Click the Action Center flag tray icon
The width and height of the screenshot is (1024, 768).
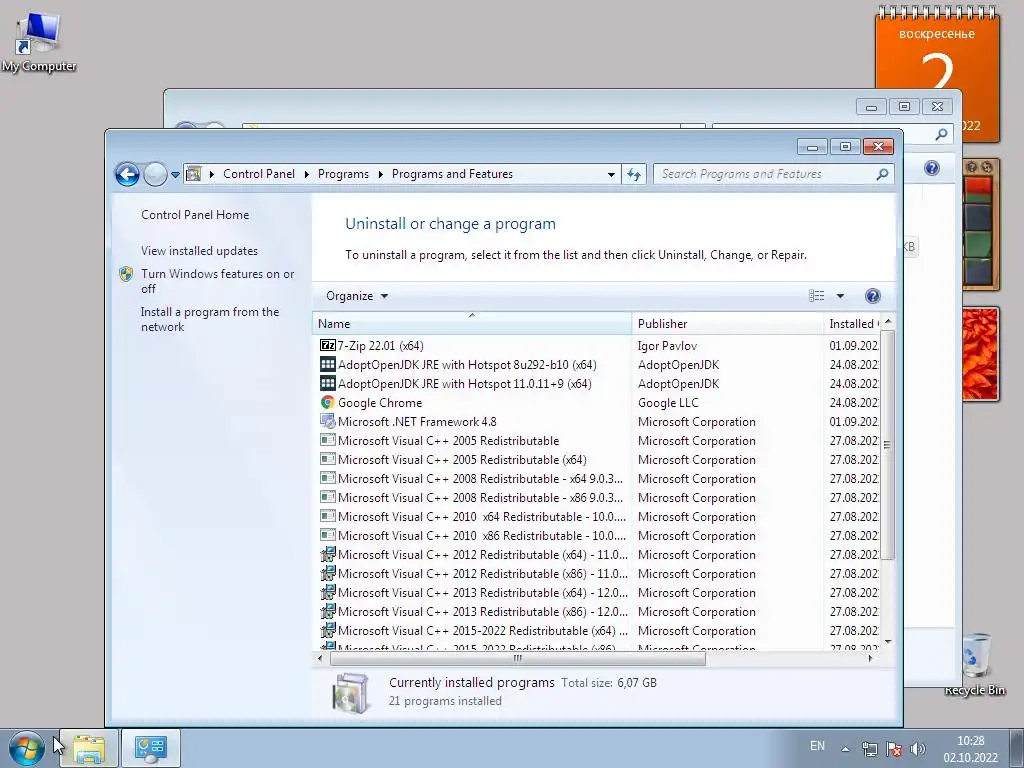pyautogui.click(x=894, y=749)
